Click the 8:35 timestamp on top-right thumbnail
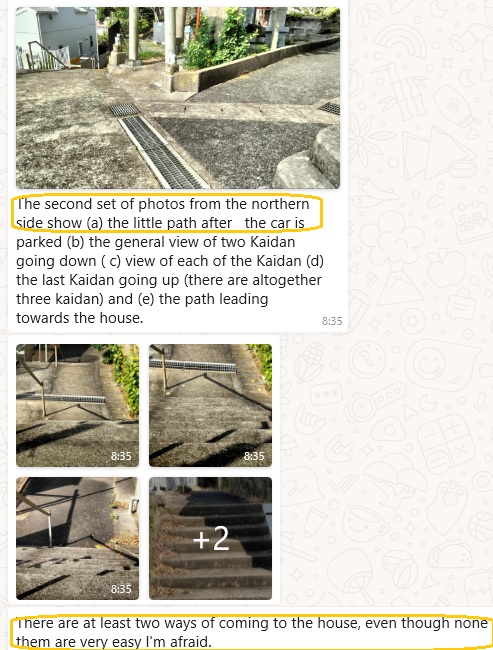493x650 pixels. [254, 456]
